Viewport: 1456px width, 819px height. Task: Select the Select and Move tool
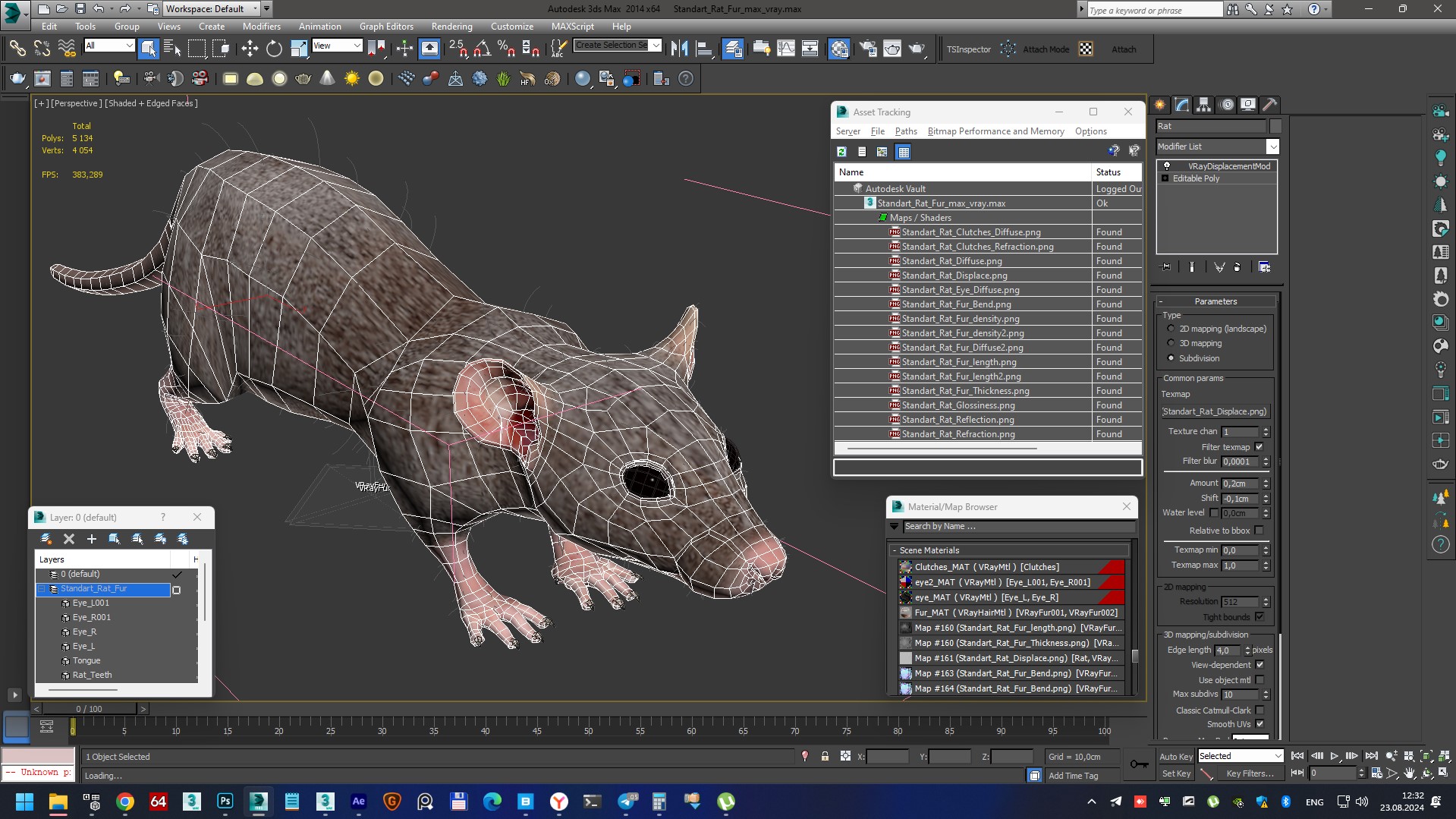pos(250,49)
